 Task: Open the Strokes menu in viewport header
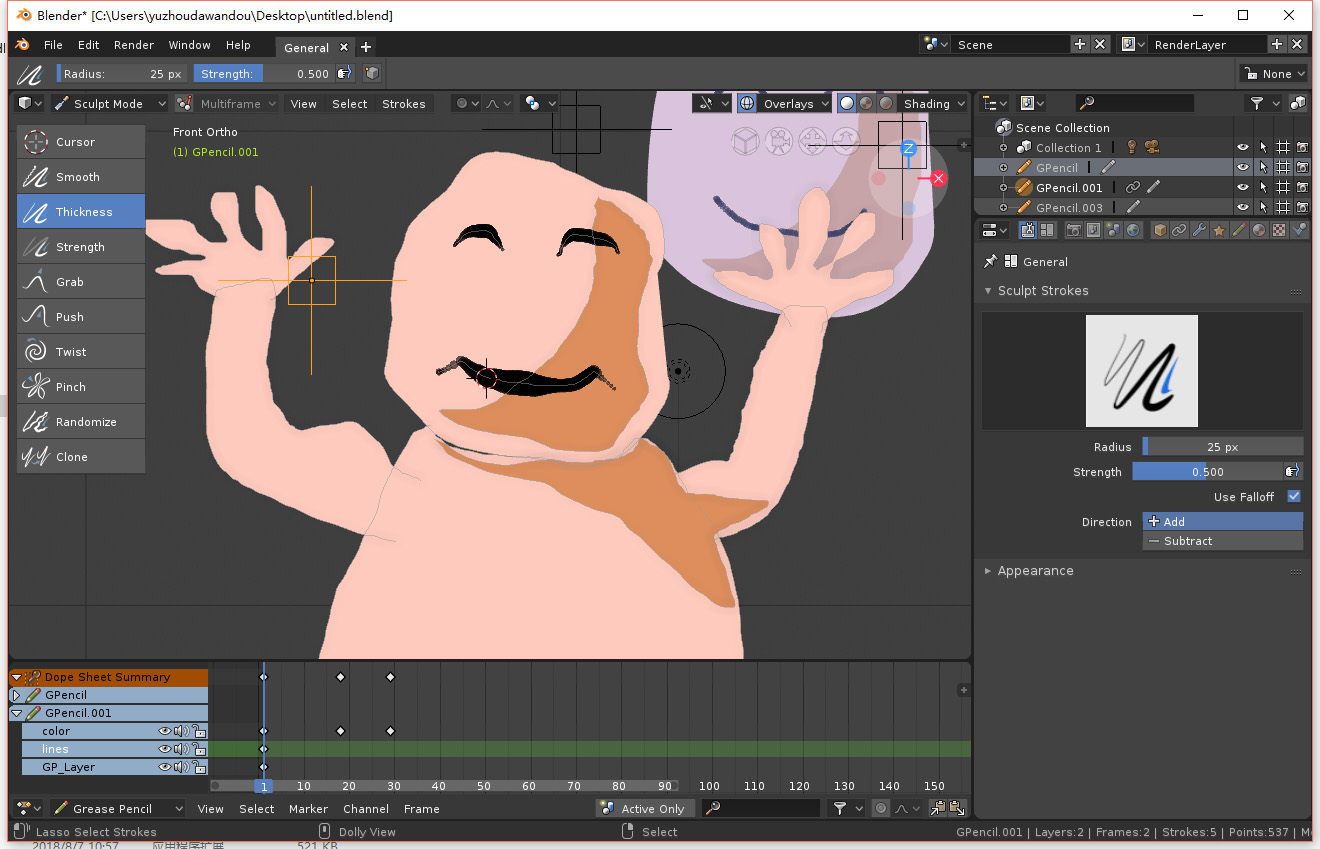403,104
